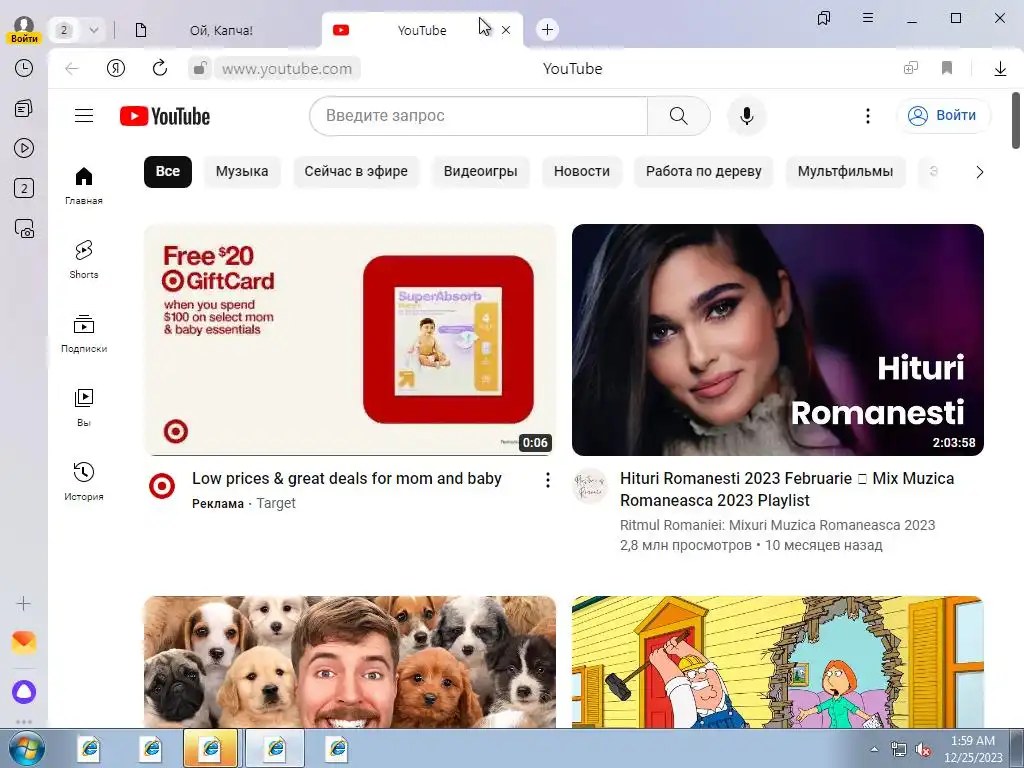Click the YouTube search input field
1024x768 pixels.
(479, 116)
